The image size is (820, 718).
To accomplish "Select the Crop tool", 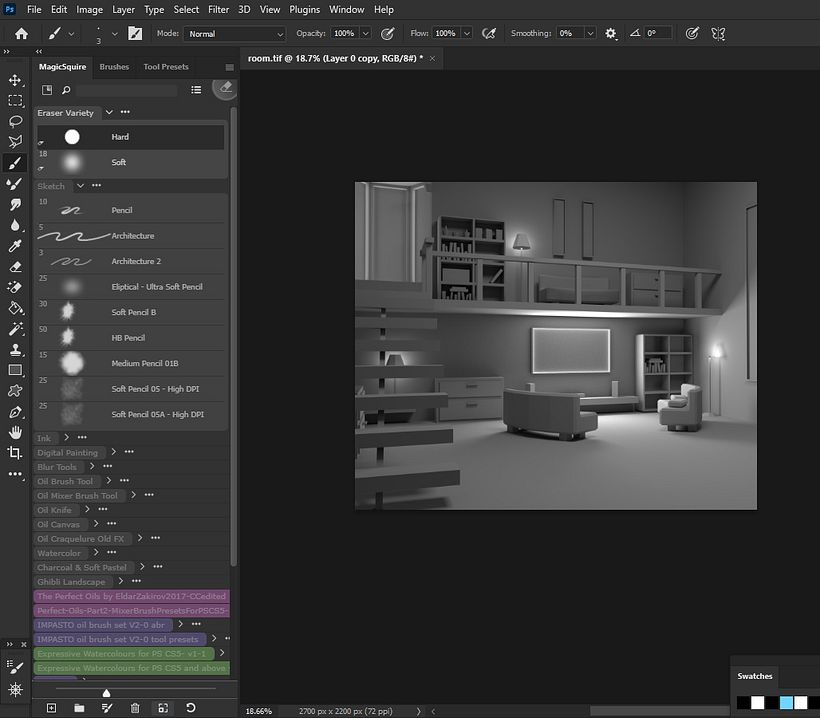I will (x=15, y=453).
